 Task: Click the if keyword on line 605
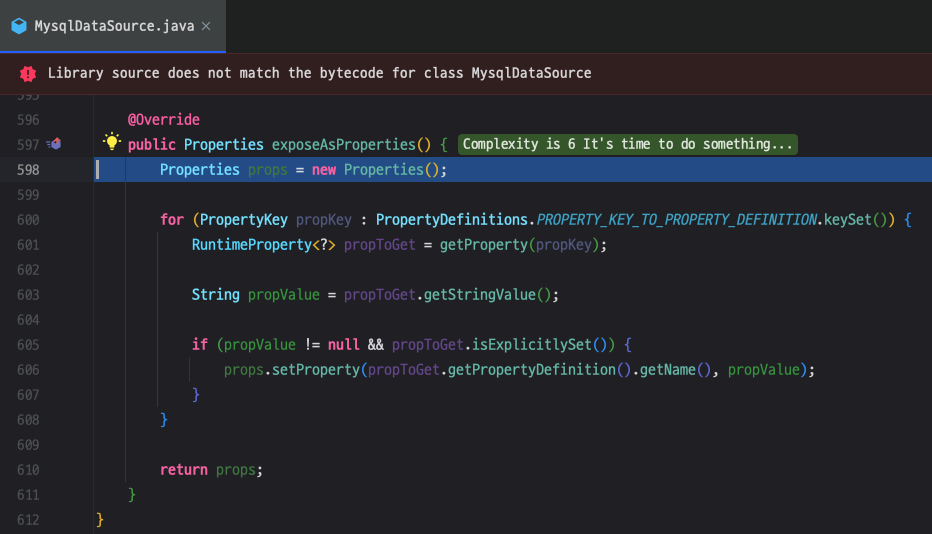[200, 345]
